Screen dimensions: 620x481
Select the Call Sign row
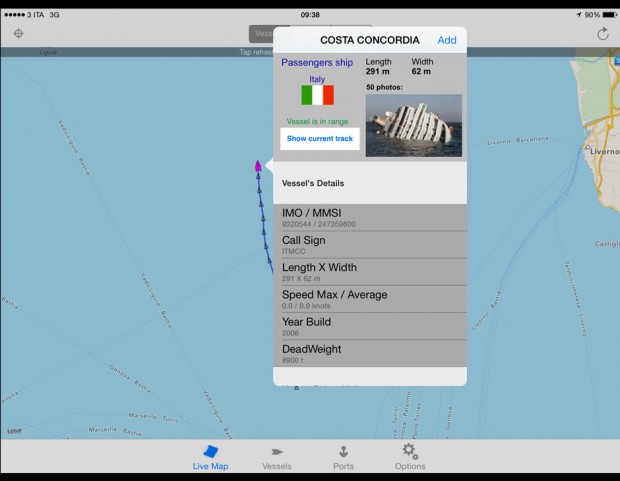370,245
